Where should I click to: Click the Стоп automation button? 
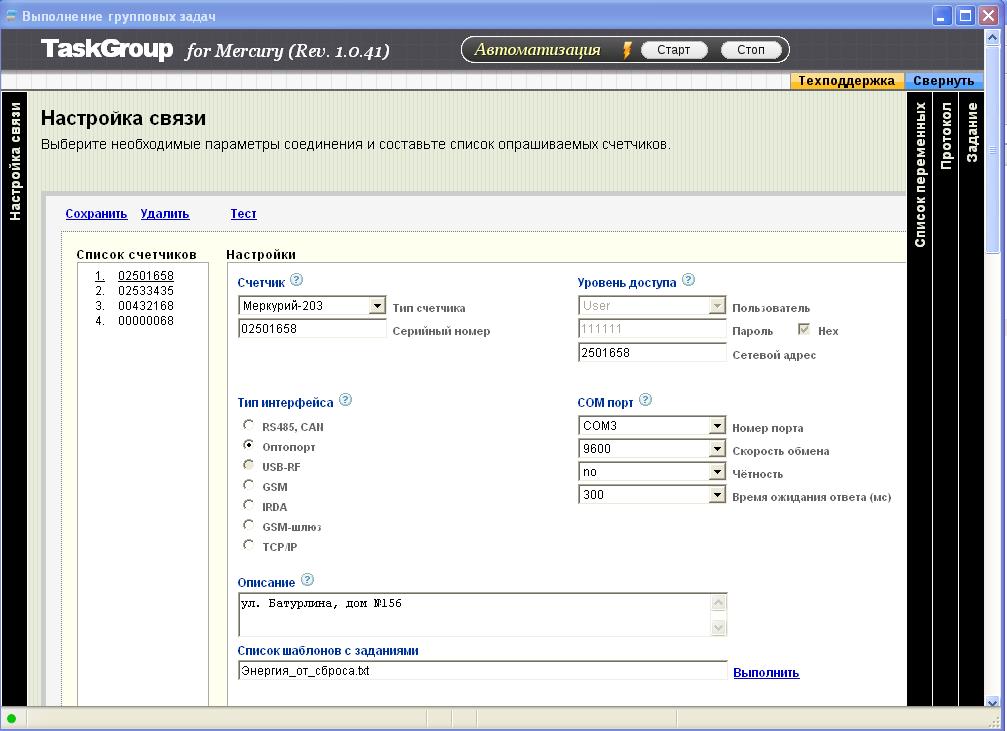[750, 50]
